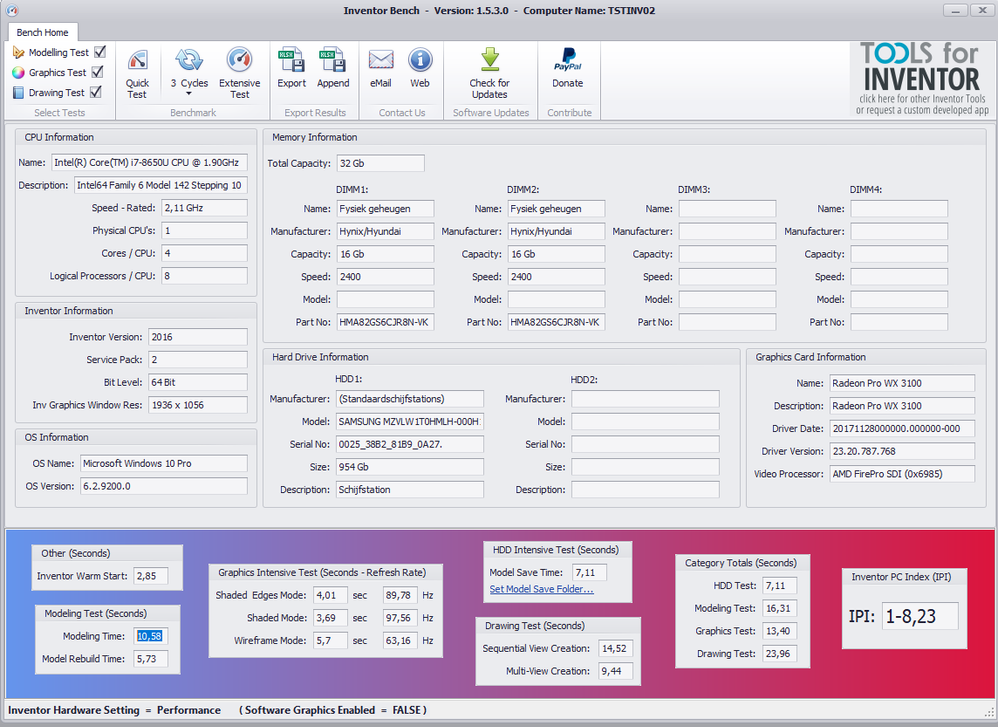Donate via PayPal

pyautogui.click(x=568, y=69)
